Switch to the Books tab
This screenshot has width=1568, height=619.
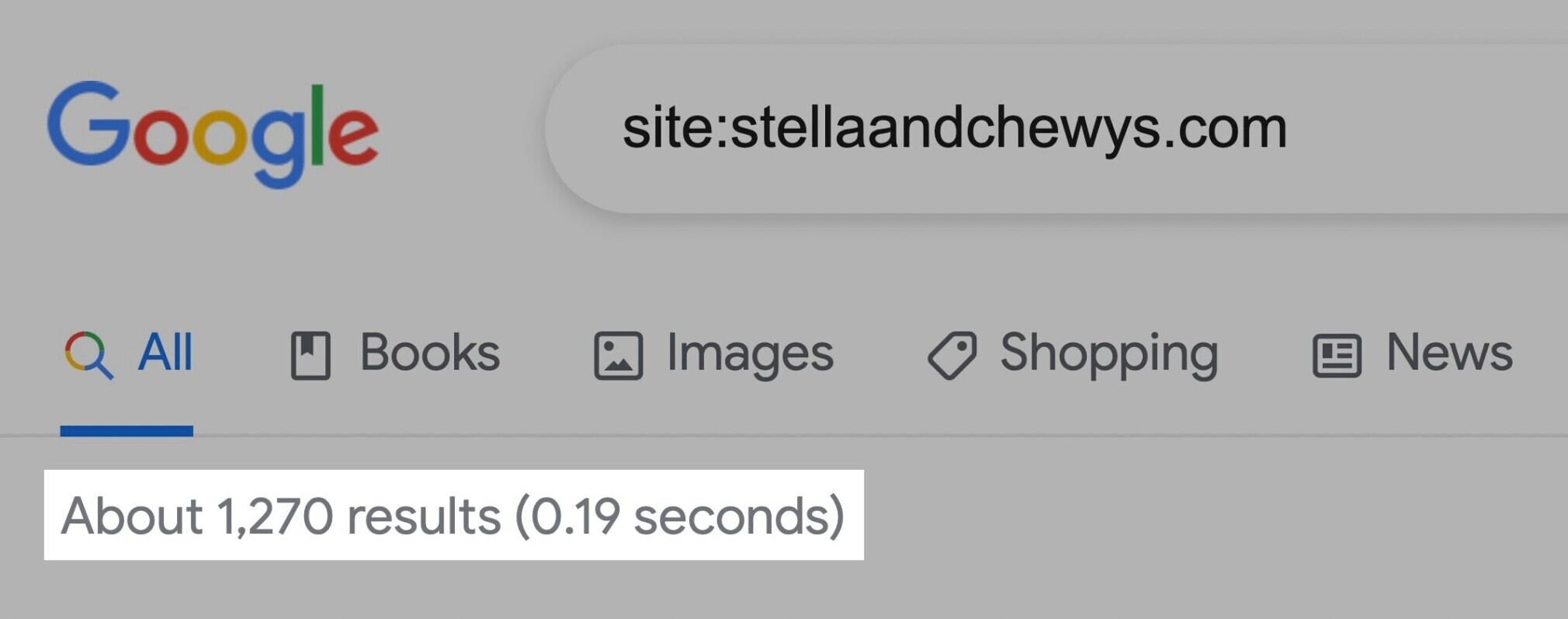(x=429, y=353)
